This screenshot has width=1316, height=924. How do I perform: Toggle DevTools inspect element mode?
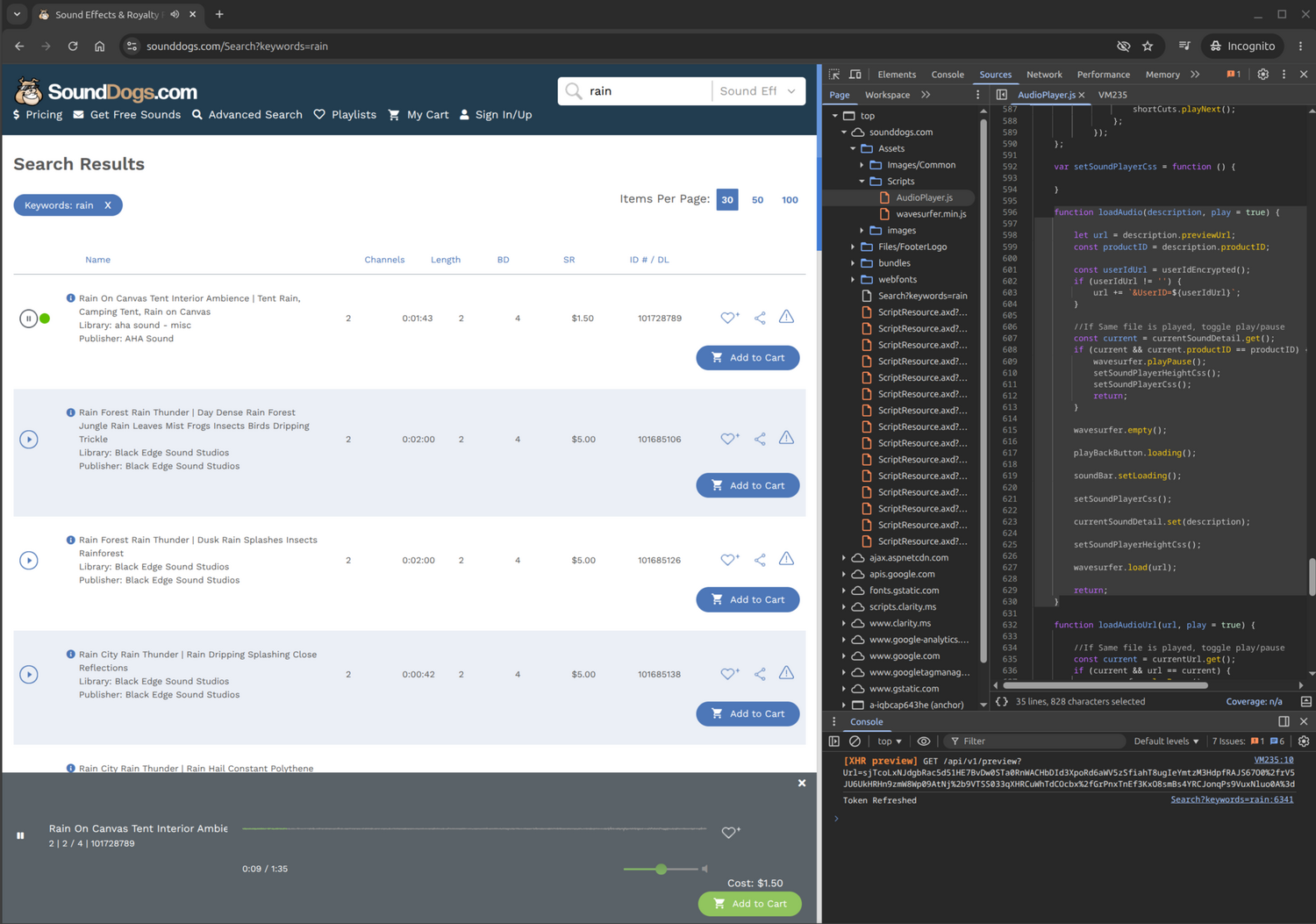[x=834, y=75]
